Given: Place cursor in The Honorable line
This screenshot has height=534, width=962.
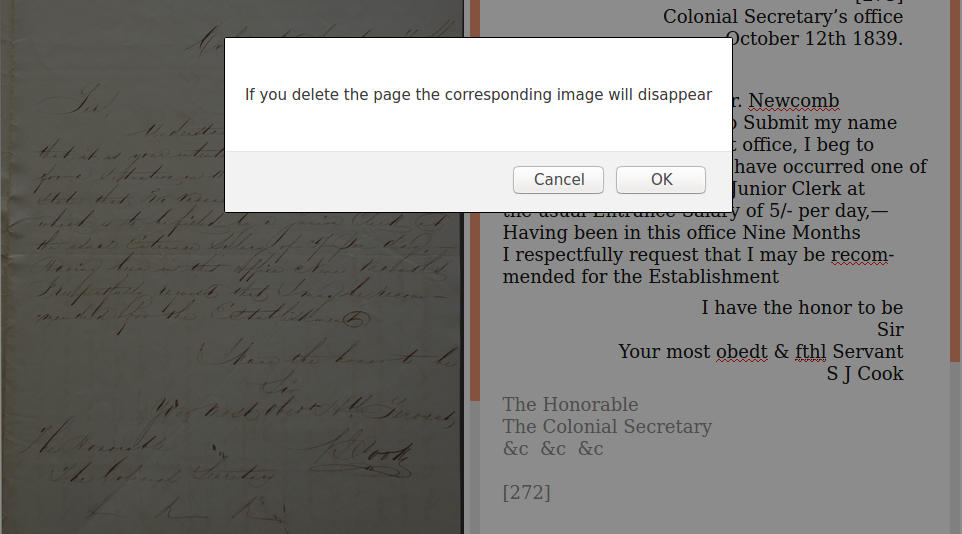Looking at the screenshot, I should click(570, 404).
